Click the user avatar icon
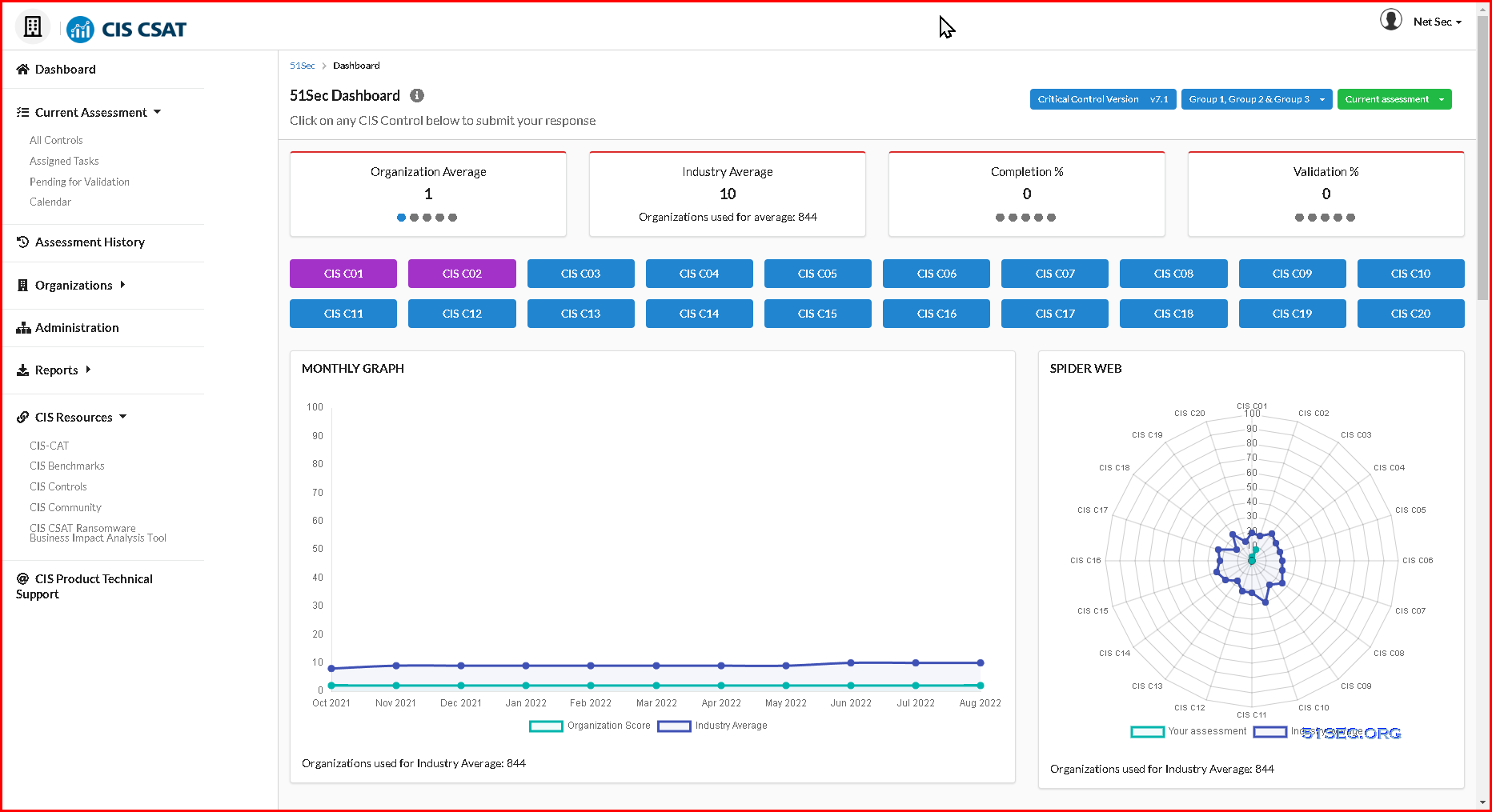Image resolution: width=1492 pixels, height=812 pixels. point(1391,20)
